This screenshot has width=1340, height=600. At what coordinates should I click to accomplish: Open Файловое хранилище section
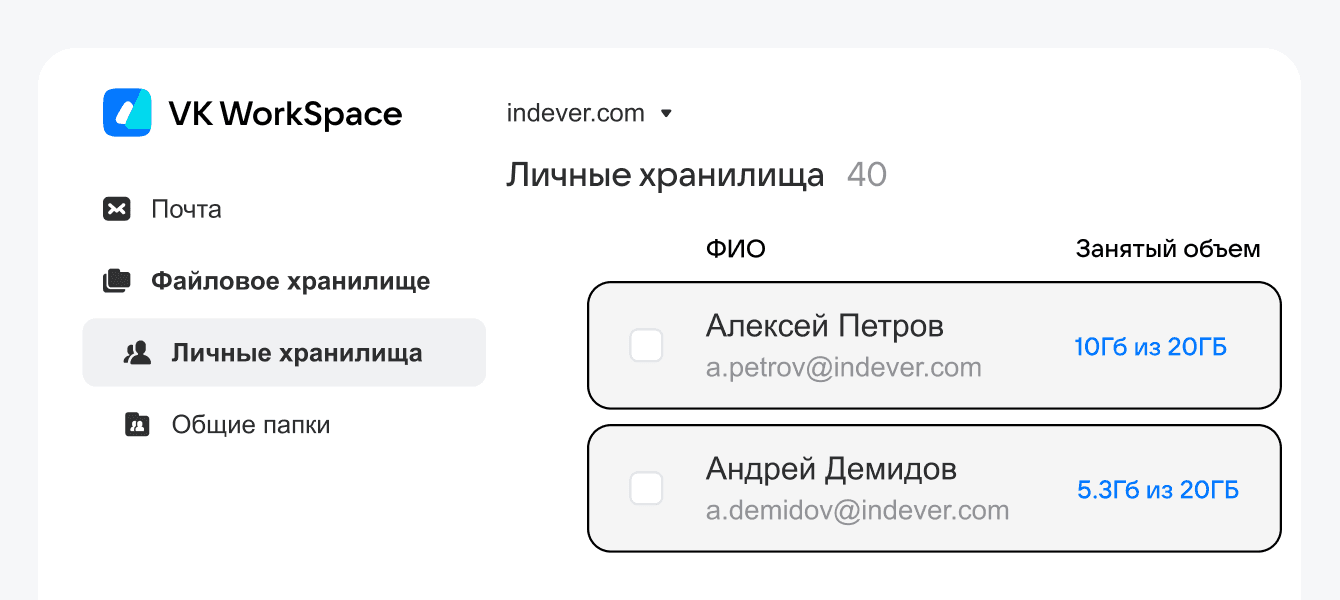[290, 281]
